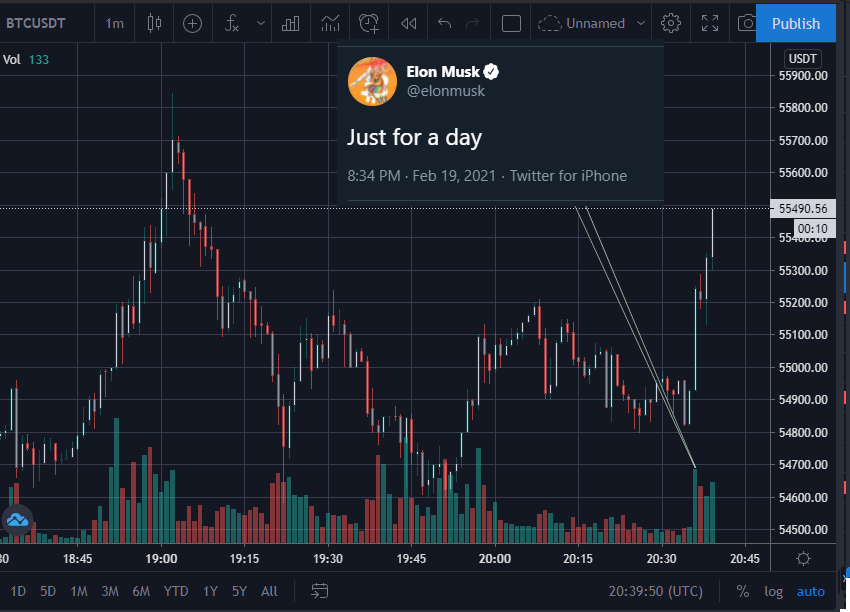Toggle the auto scale option

coord(810,591)
